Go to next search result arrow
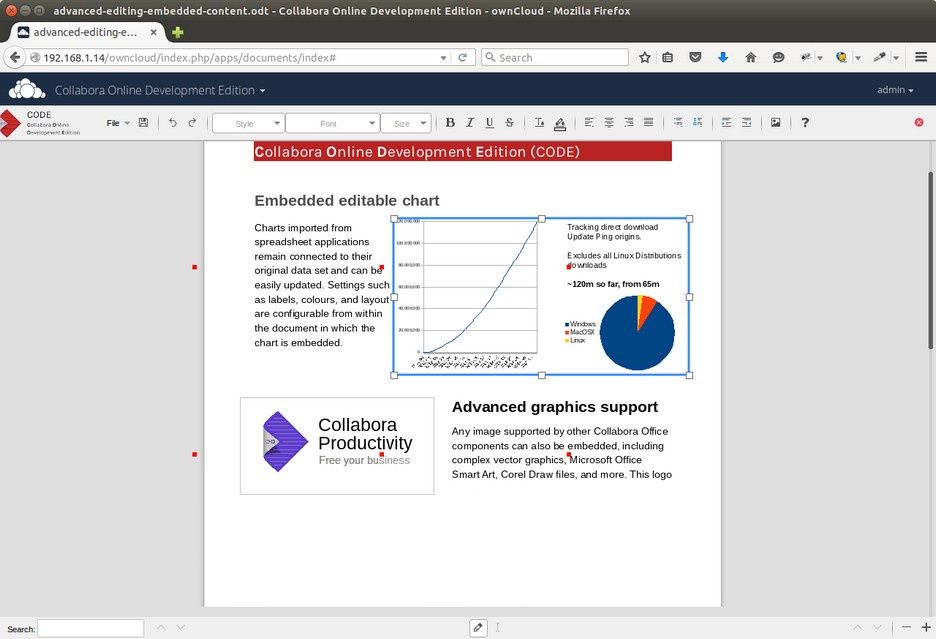936x639 pixels. [x=181, y=627]
